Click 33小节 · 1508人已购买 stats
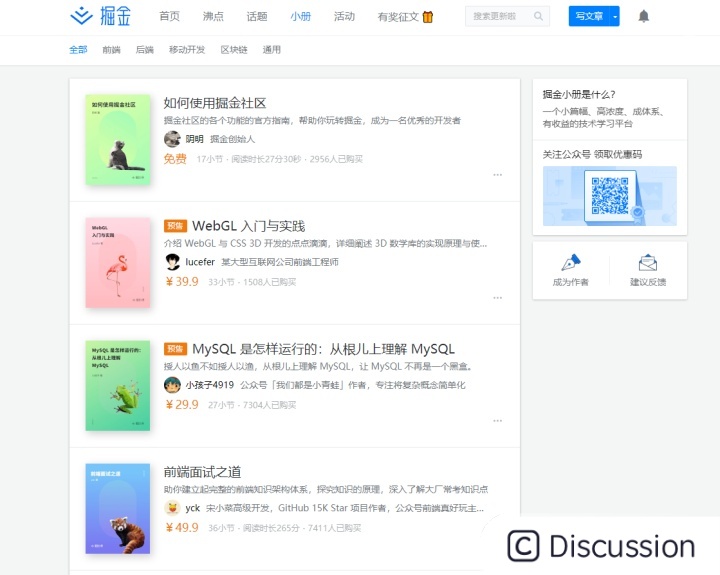The image size is (720, 575). [252, 282]
